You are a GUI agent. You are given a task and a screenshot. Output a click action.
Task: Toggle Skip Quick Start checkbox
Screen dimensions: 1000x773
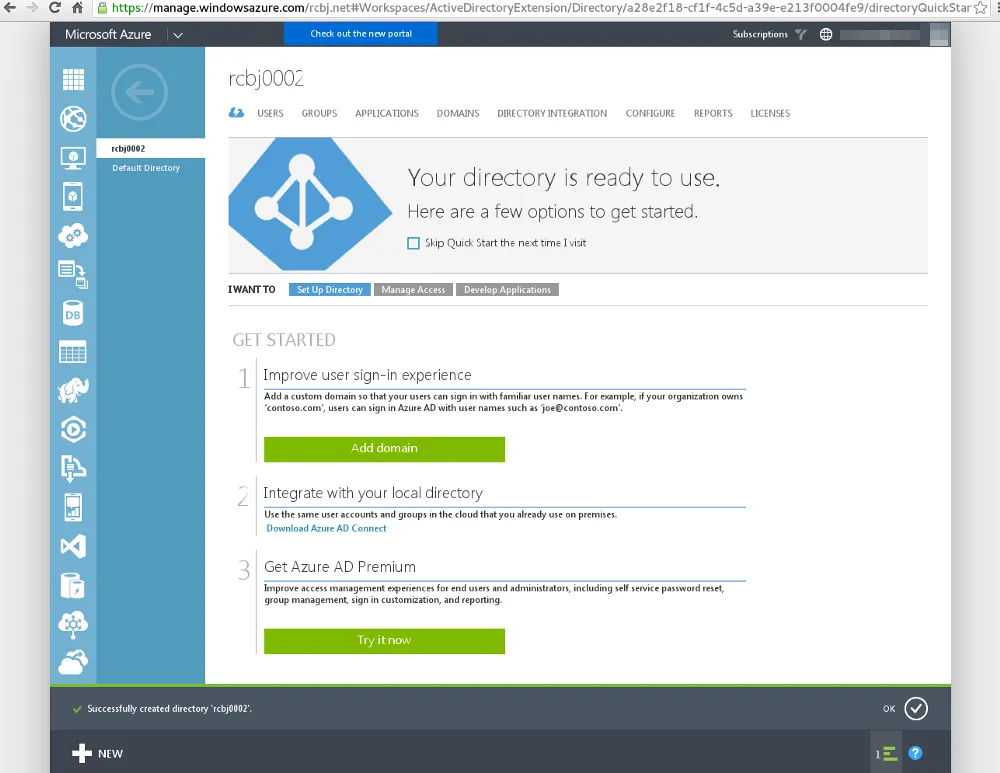tap(413, 243)
